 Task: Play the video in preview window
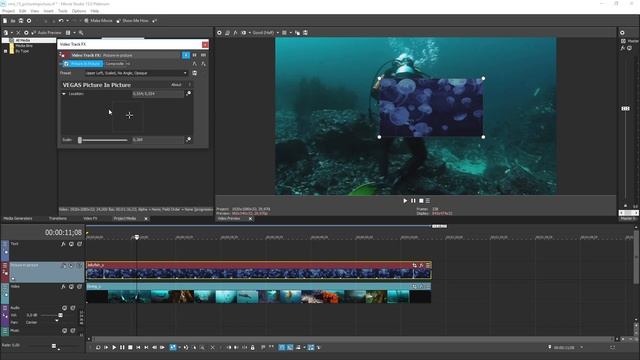(x=405, y=201)
